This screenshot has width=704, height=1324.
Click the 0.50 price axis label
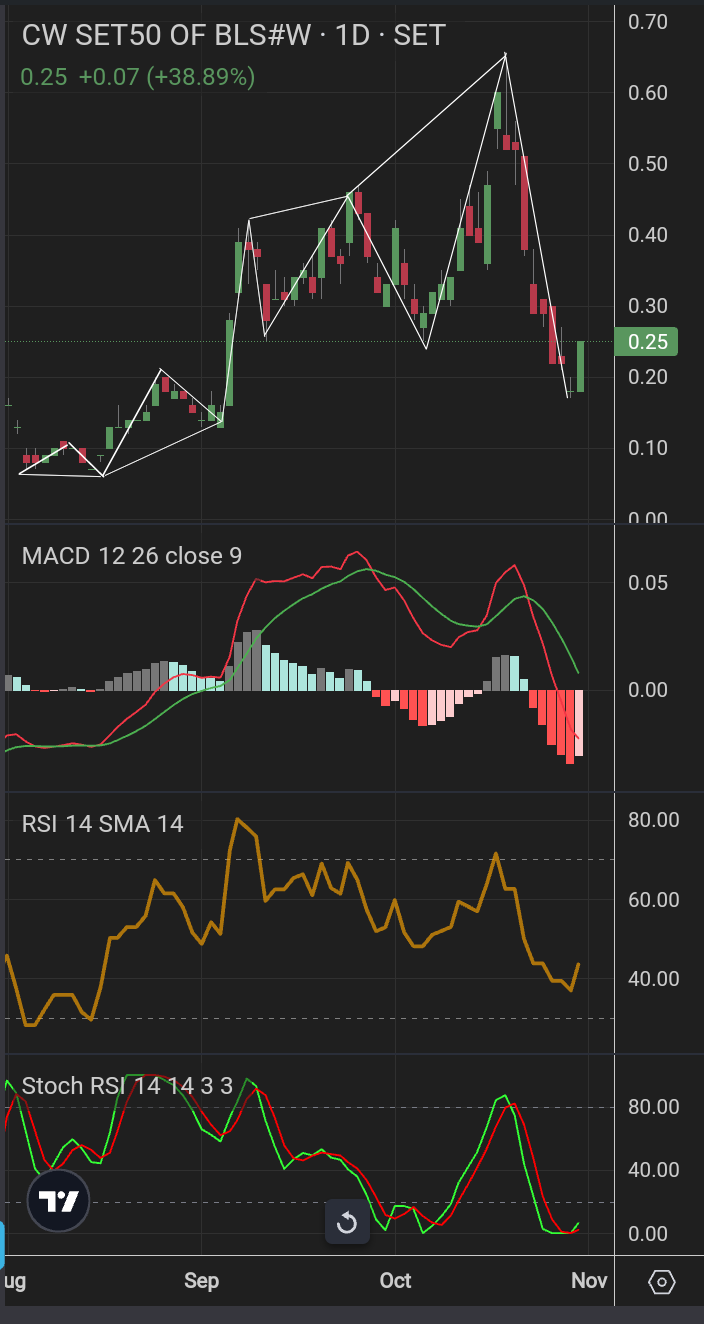[647, 164]
